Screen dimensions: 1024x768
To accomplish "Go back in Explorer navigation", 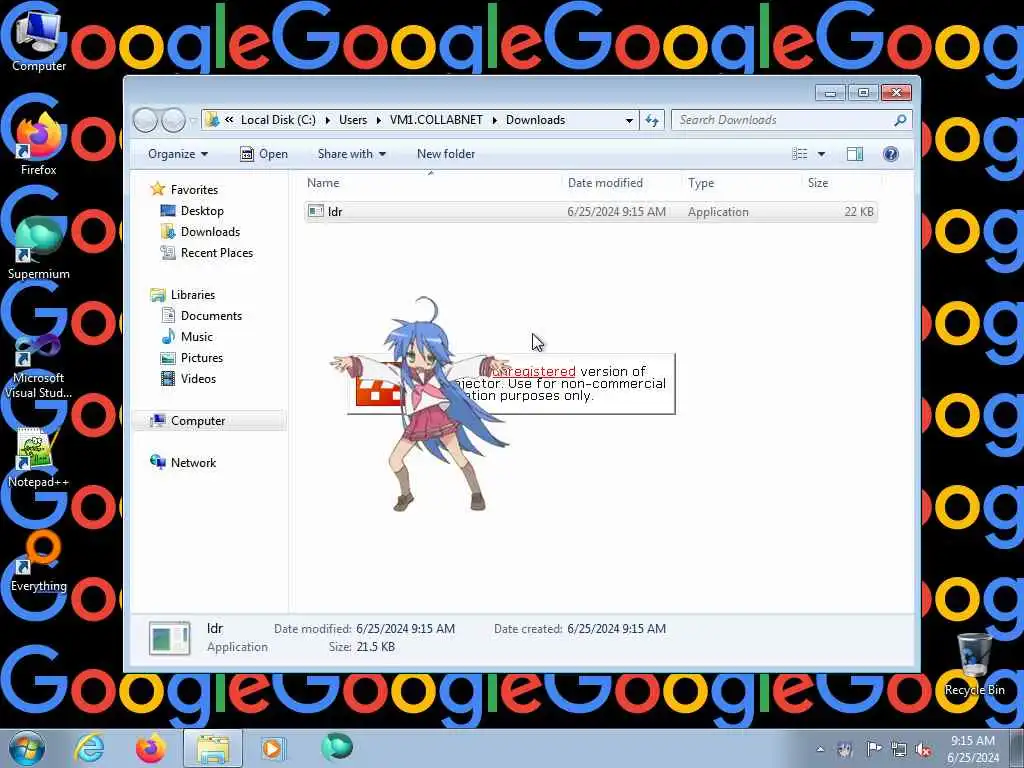I will 145,120.
